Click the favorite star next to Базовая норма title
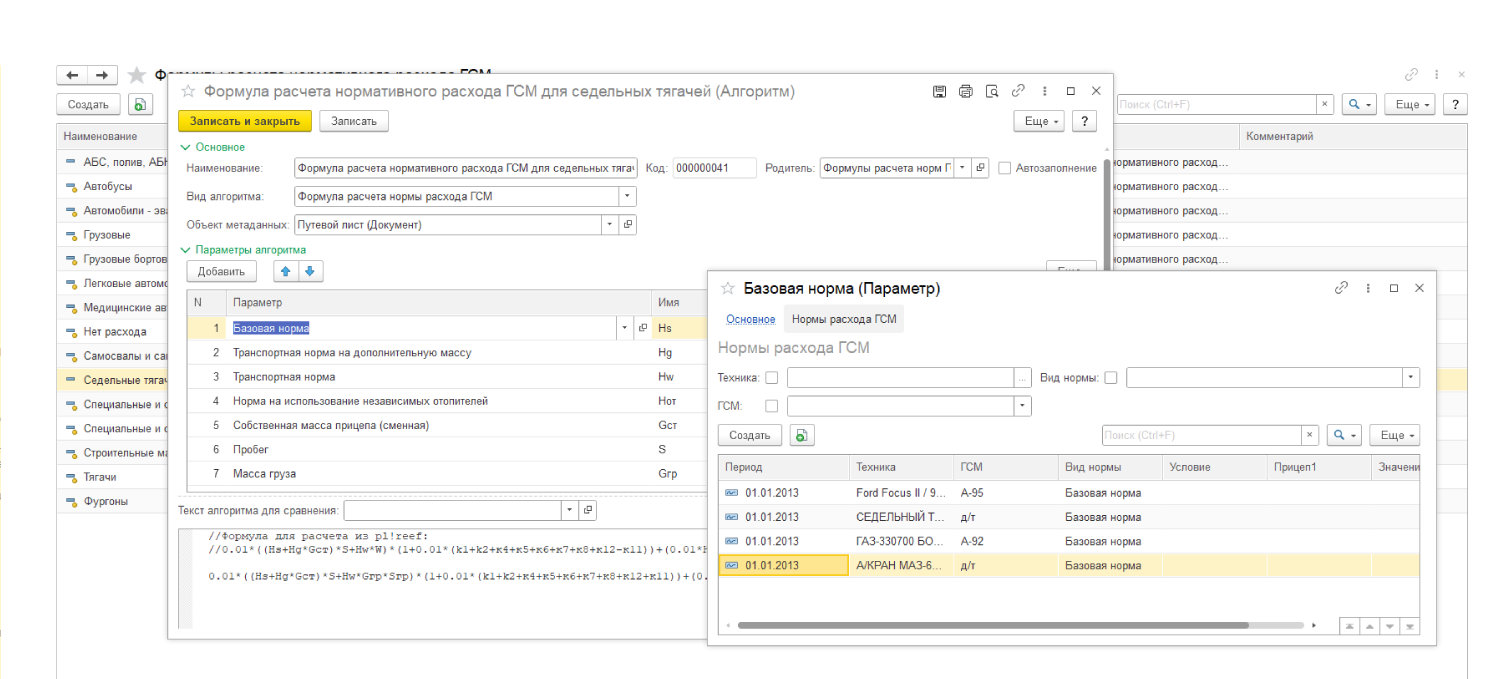The height and width of the screenshot is (679, 1501). coord(728,288)
